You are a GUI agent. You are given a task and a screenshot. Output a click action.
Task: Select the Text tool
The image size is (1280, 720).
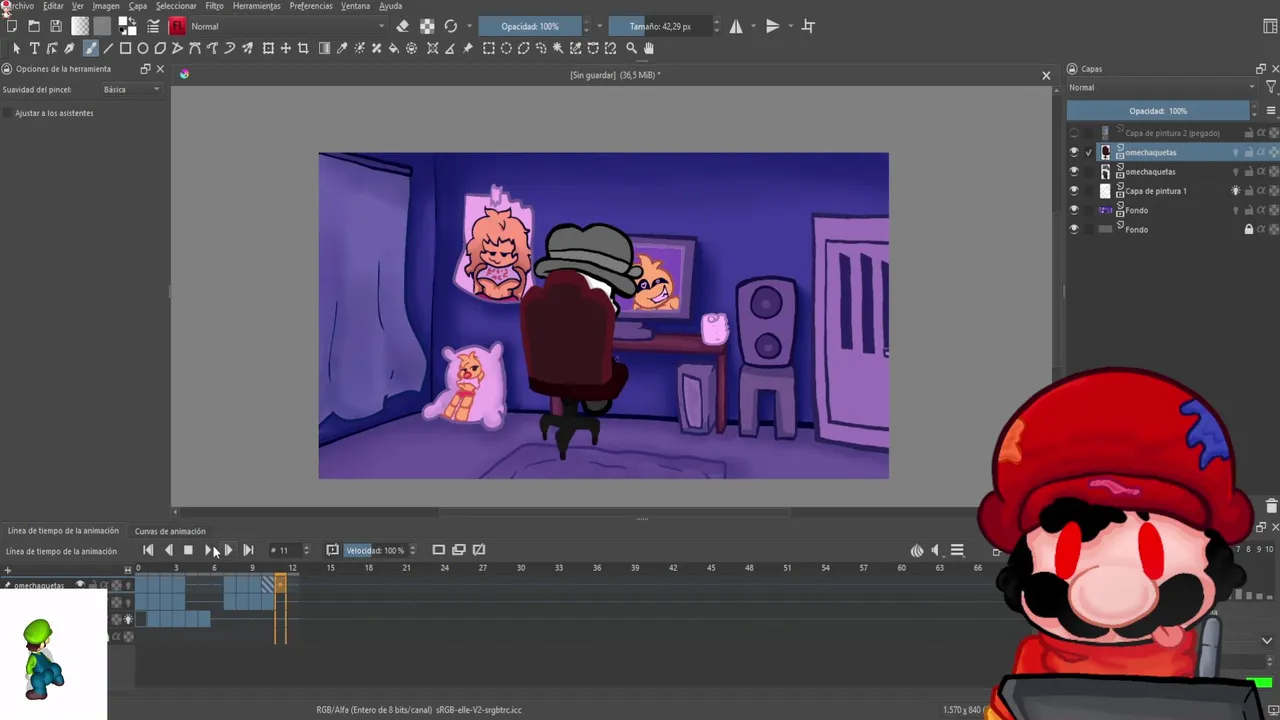pyautogui.click(x=34, y=48)
